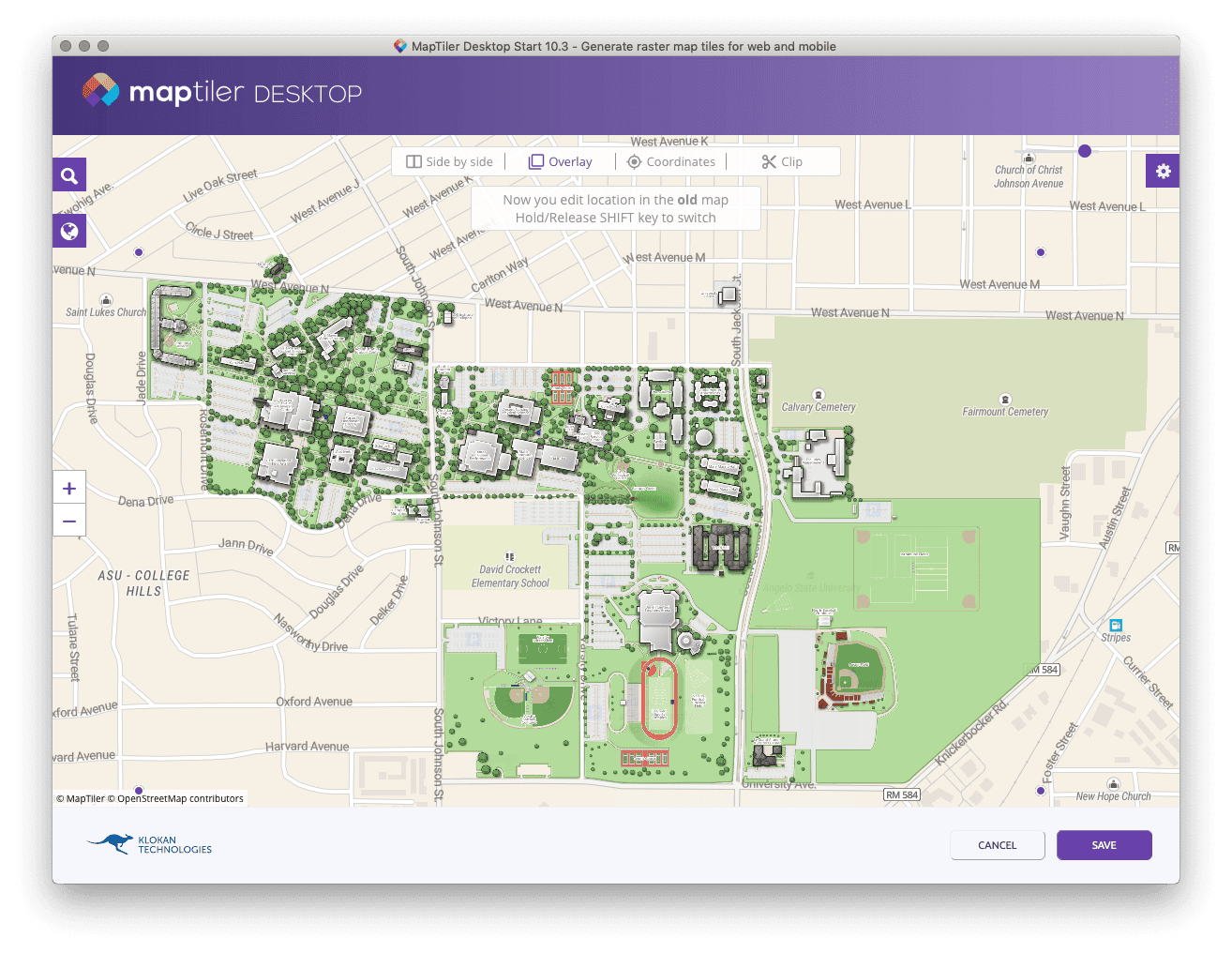Click the Overlay layers icon
Viewport: 1232px width, 953px height.
(536, 161)
